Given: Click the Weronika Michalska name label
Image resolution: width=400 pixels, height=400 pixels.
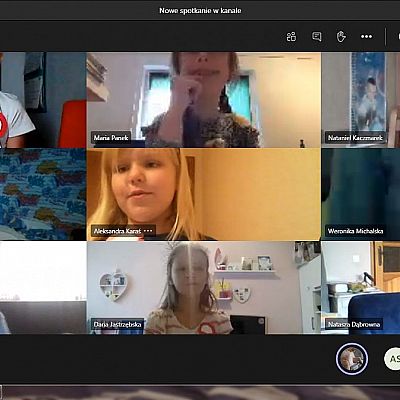Looking at the screenshot, I should 355,231.
